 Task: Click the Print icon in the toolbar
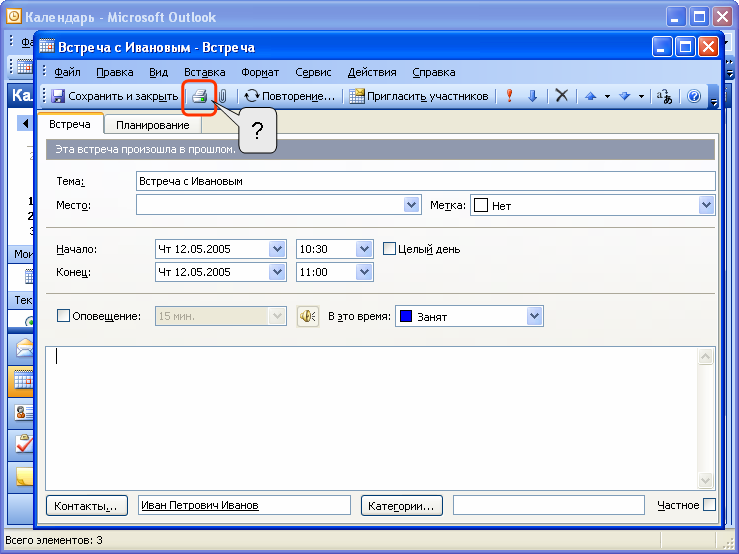click(200, 96)
